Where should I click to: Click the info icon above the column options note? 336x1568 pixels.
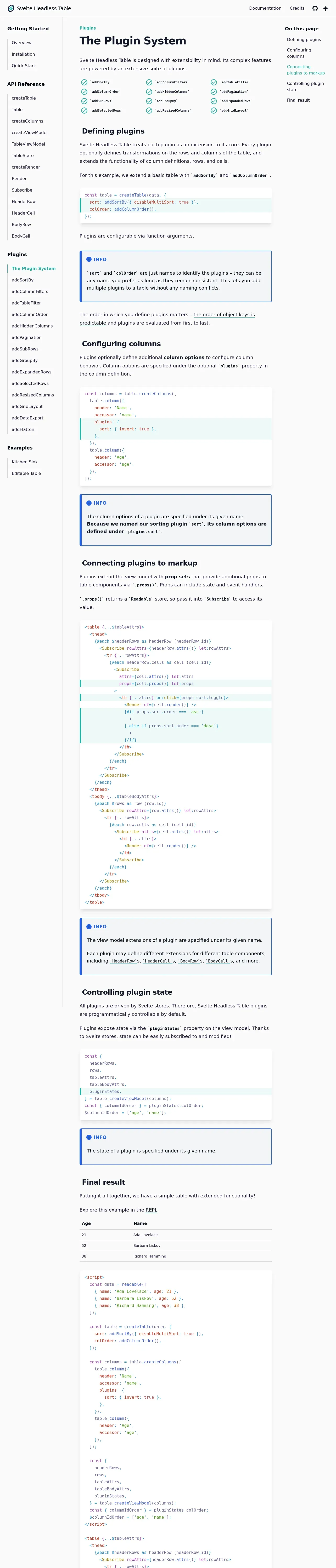[89, 503]
